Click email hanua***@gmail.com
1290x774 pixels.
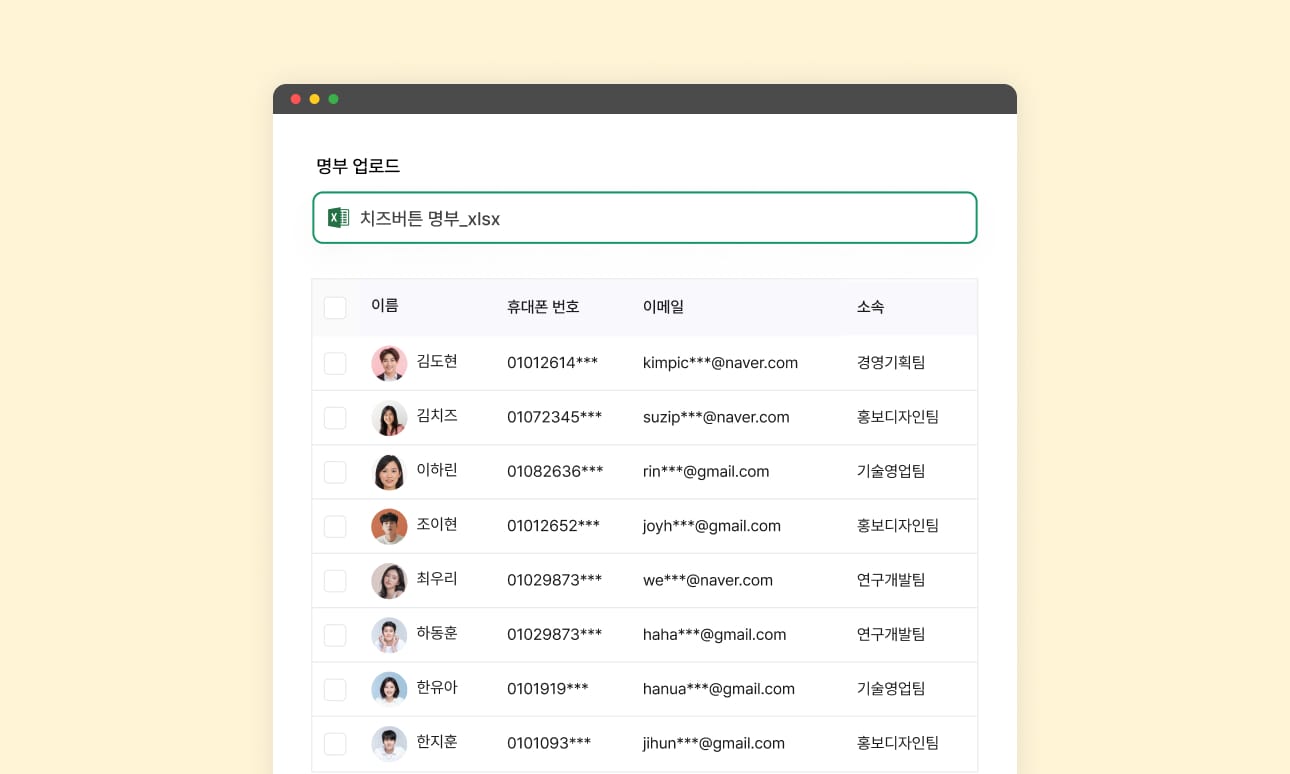(x=719, y=689)
